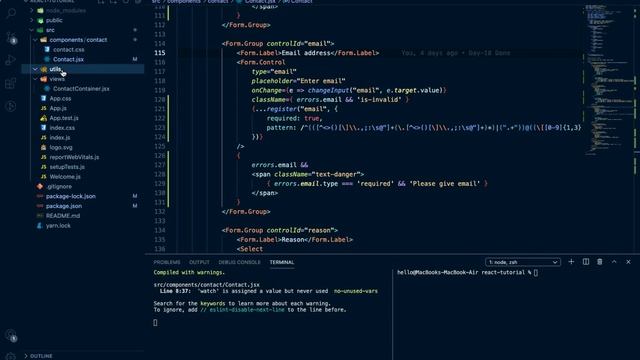Switch to the TERMINAL tab
640x360 pixels.
tap(282, 262)
